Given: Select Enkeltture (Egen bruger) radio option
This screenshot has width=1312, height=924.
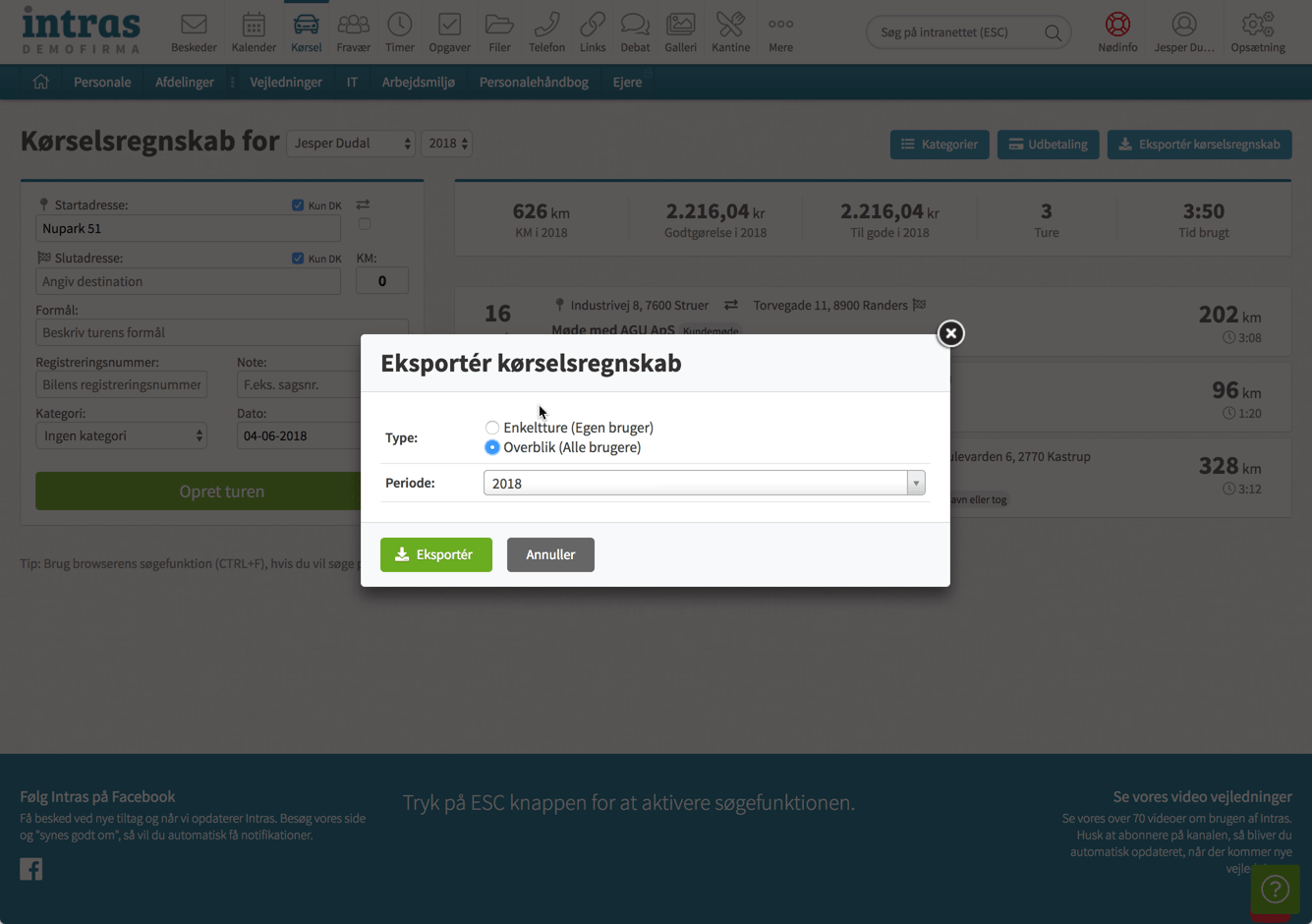Looking at the screenshot, I should click(492, 428).
